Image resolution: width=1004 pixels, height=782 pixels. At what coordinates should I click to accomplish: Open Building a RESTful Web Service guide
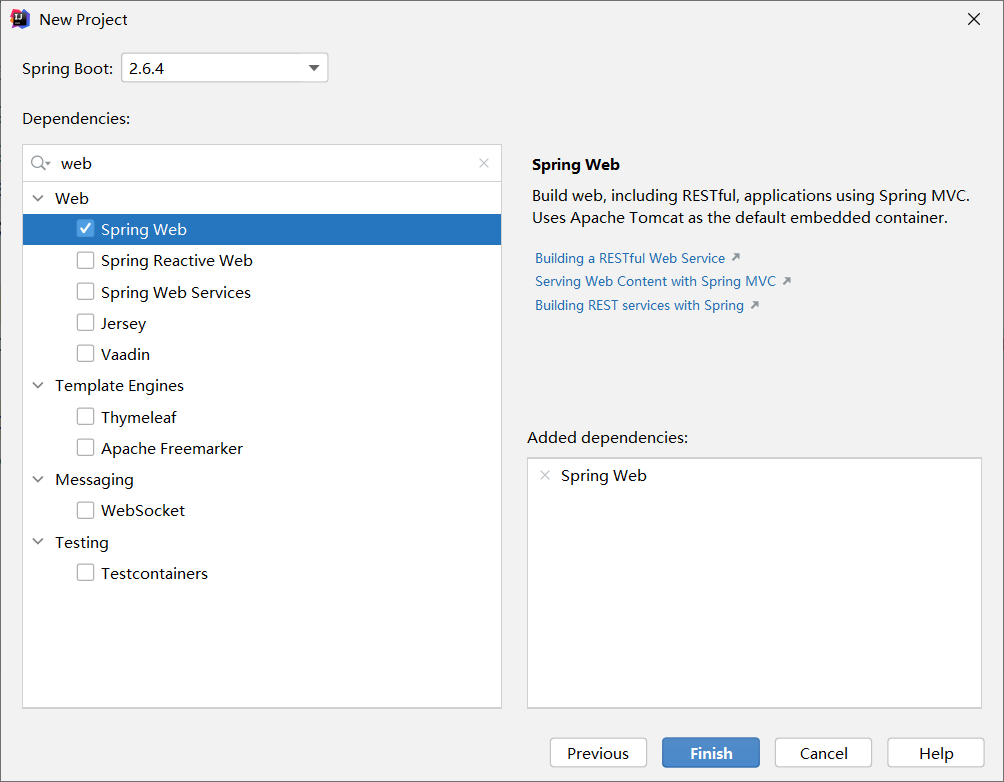[x=630, y=258]
